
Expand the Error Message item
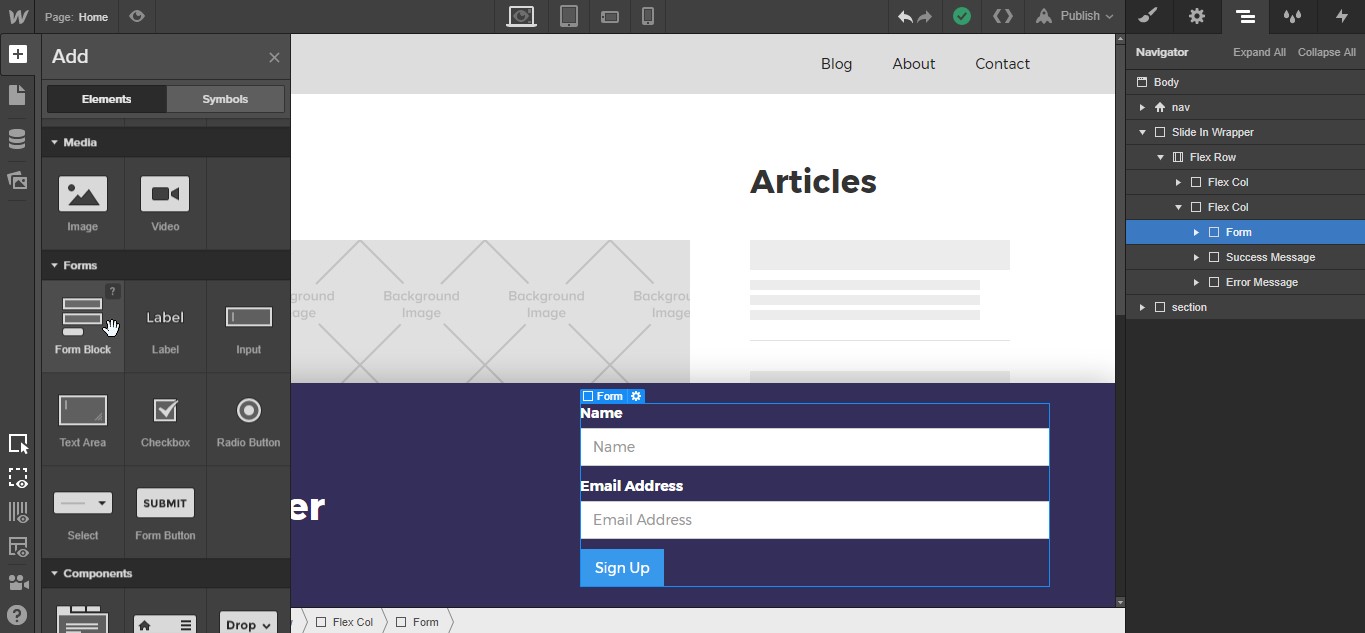tap(1196, 282)
